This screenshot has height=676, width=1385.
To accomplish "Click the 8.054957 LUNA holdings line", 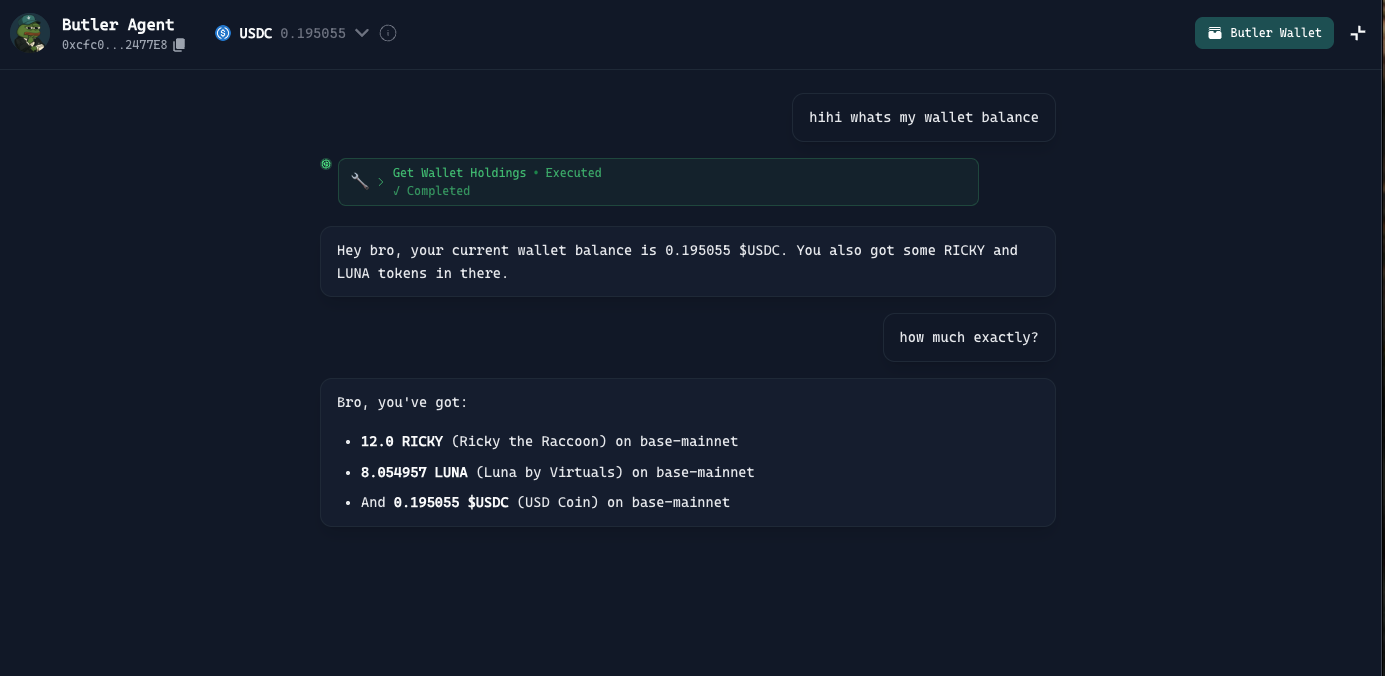I will coord(557,472).
